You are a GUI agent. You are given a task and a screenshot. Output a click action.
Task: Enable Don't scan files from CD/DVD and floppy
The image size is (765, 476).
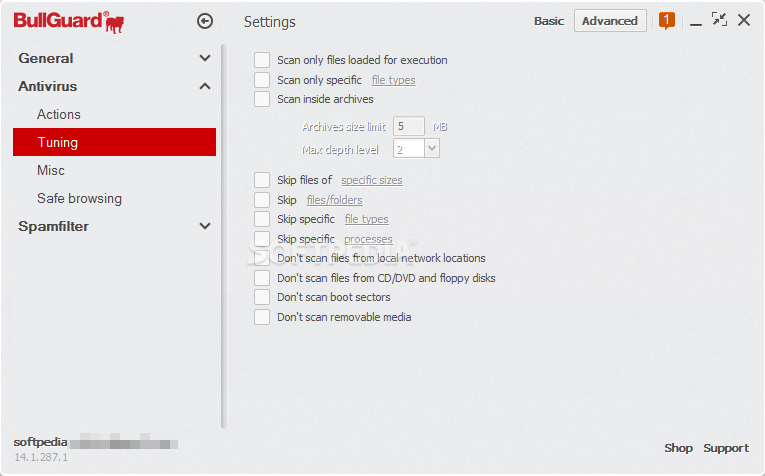pos(262,278)
